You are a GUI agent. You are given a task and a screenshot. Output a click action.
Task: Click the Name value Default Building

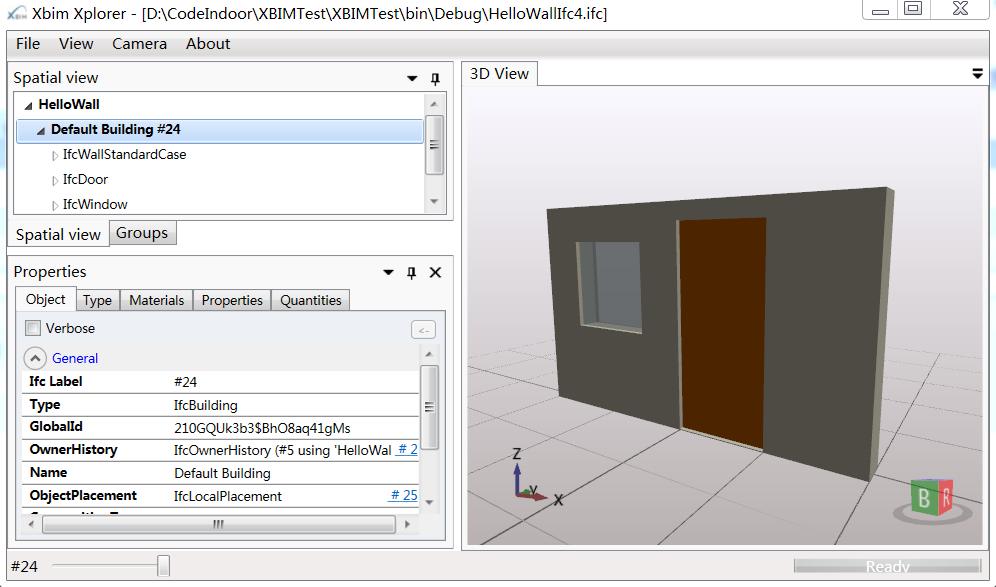222,473
